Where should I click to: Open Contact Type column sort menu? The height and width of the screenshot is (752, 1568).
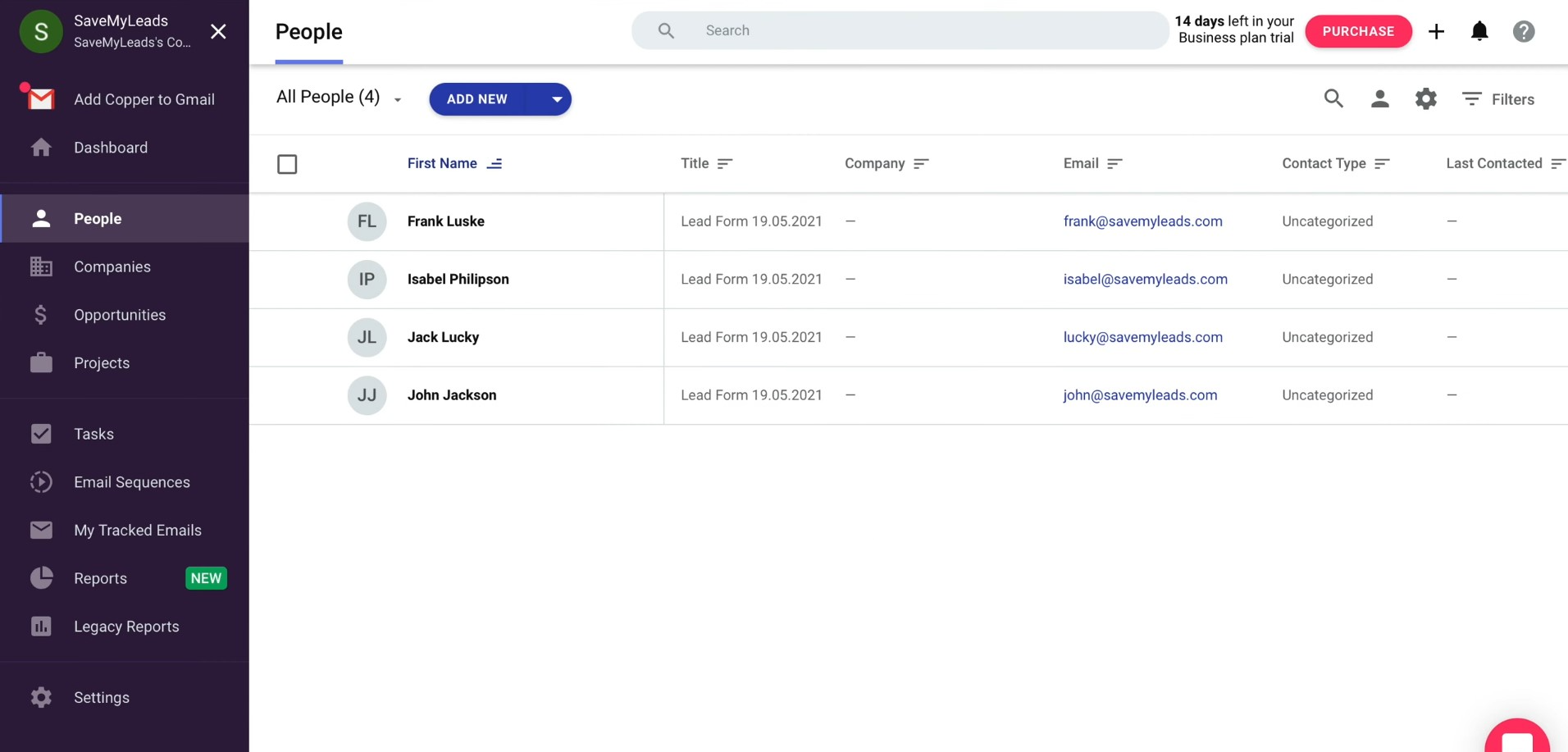pyautogui.click(x=1381, y=164)
